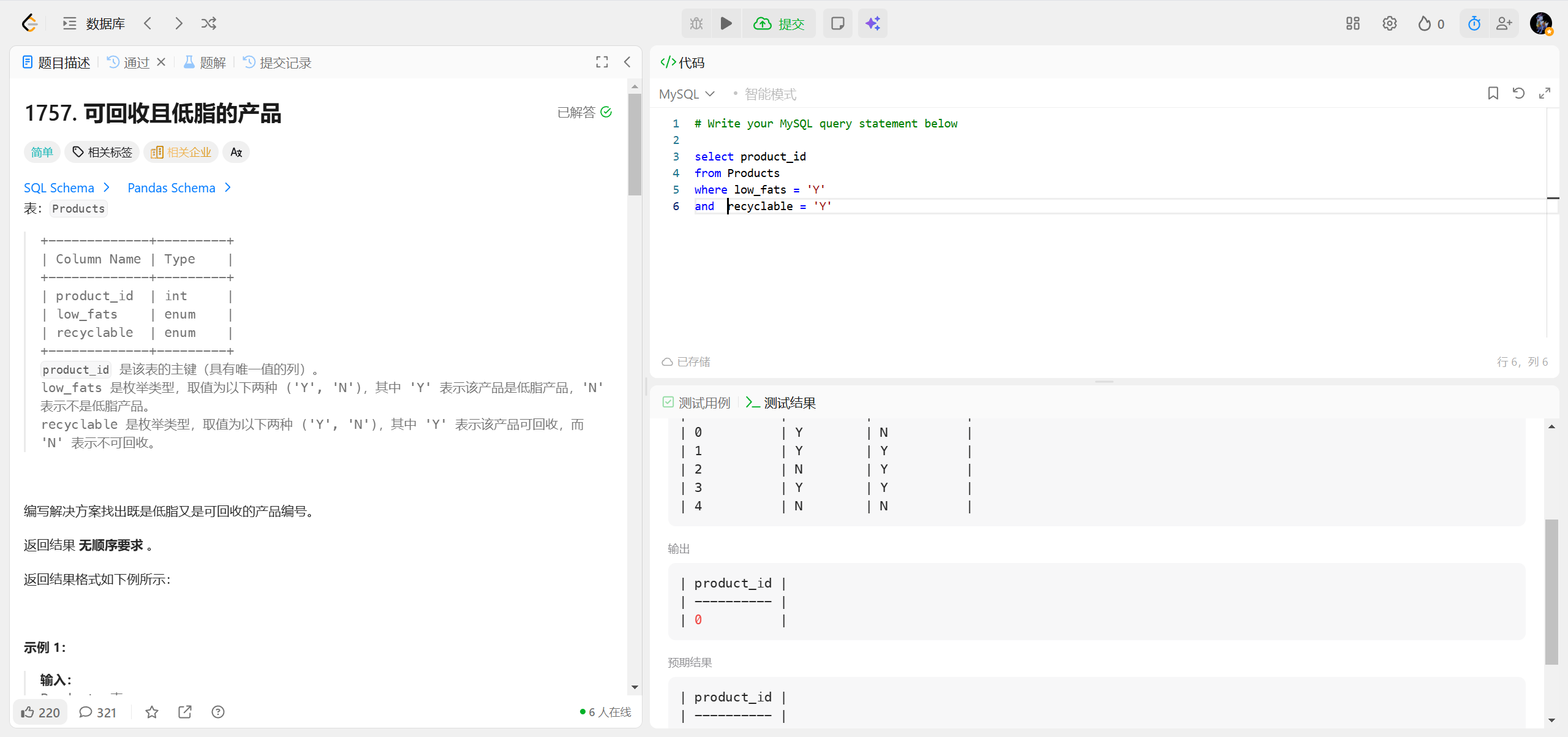The width and height of the screenshot is (1568, 737).
Task: Pick a random shuffle problem
Action: point(209,23)
